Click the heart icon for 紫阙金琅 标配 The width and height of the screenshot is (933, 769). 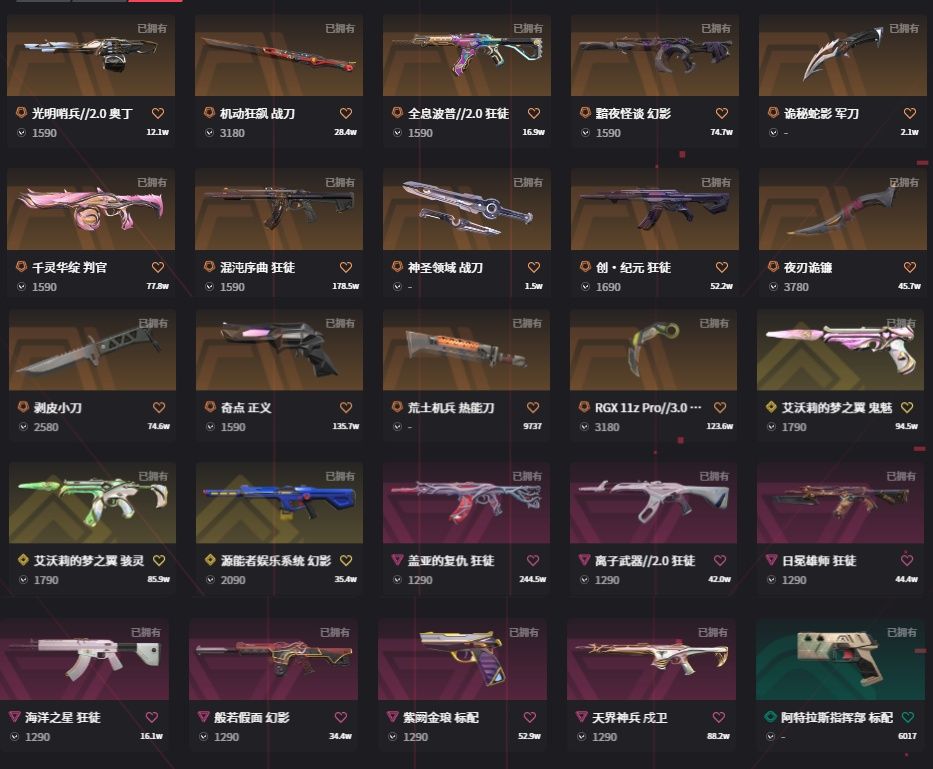click(x=530, y=717)
